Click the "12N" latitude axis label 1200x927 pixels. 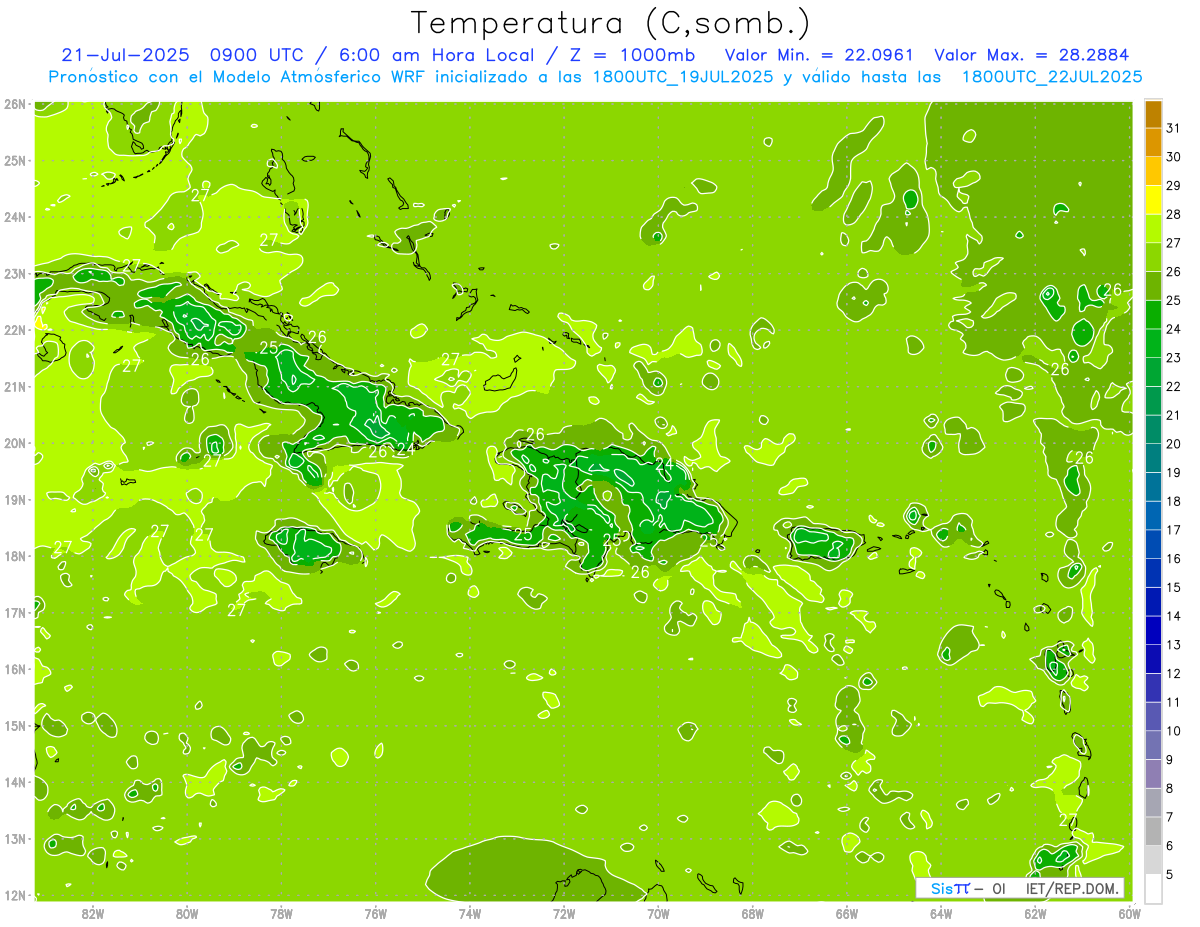coord(15,895)
